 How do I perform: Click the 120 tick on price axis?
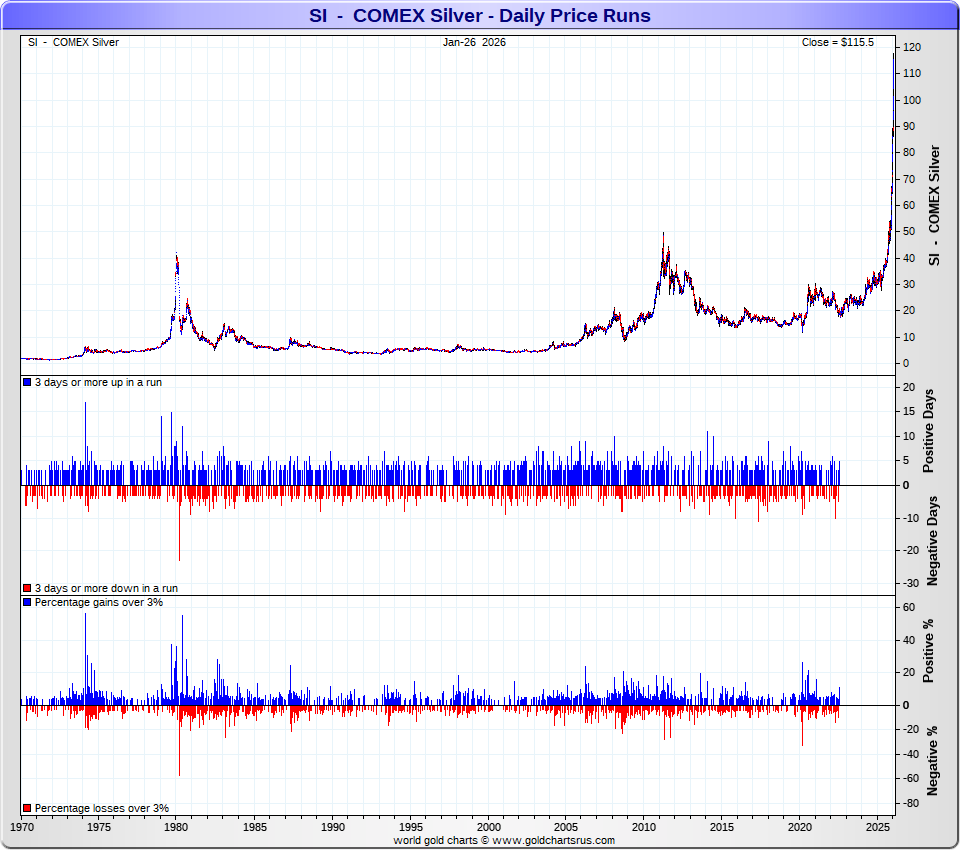point(911,48)
